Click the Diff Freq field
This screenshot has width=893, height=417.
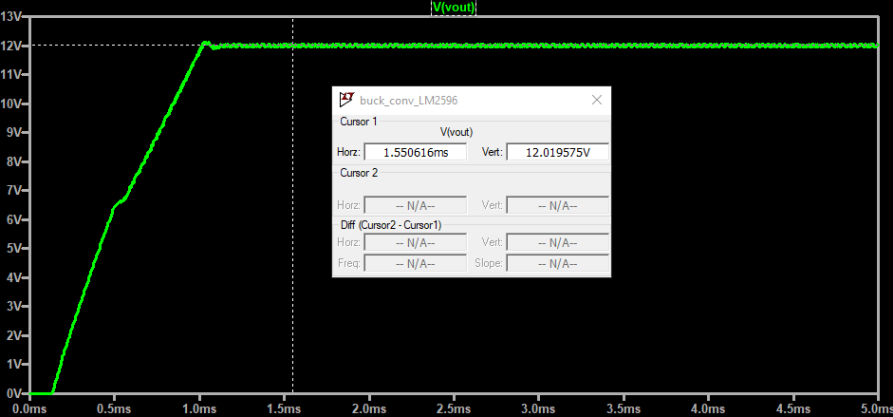tap(415, 264)
